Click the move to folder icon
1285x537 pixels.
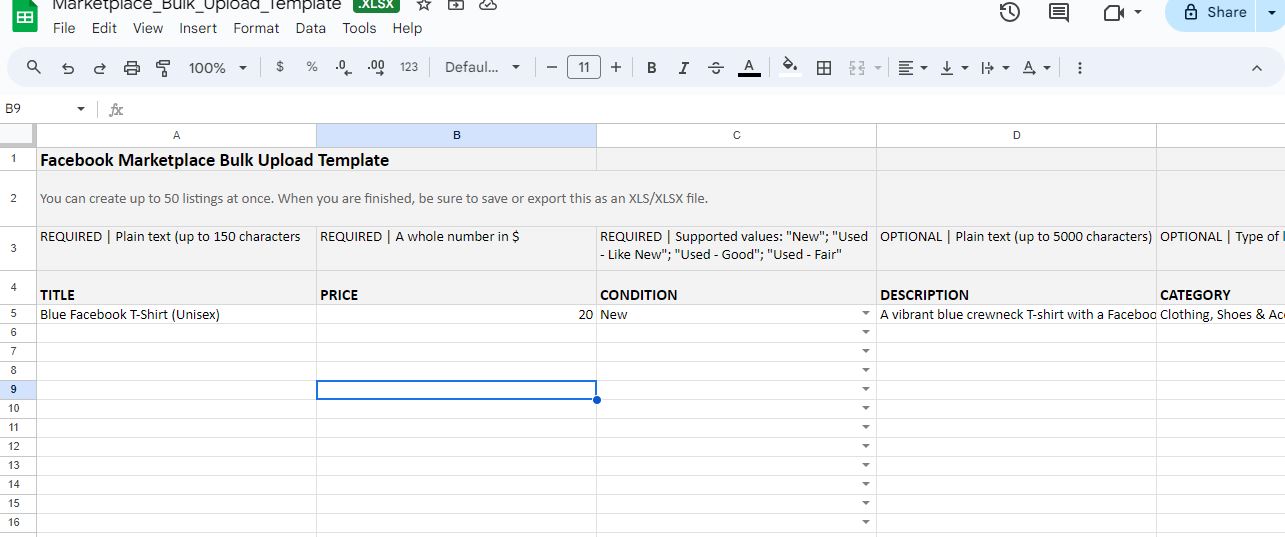[x=455, y=5]
